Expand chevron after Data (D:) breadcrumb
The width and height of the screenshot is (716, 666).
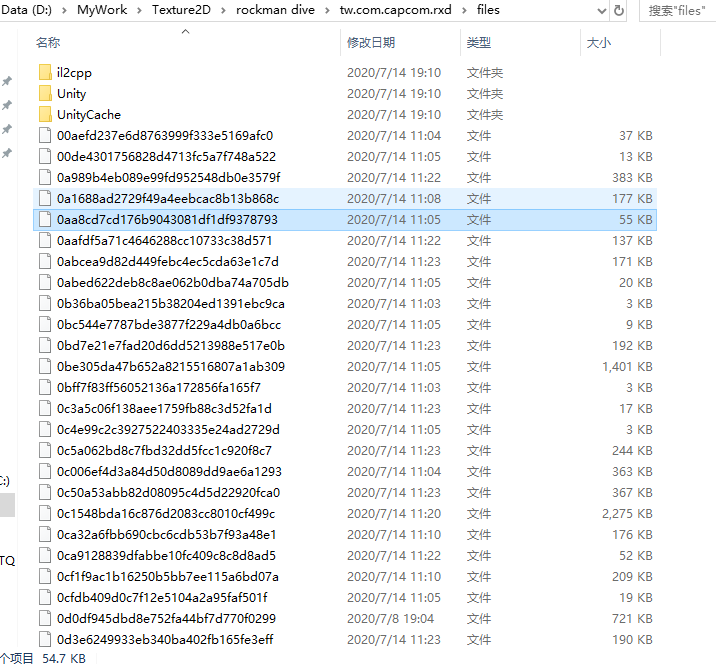(x=64, y=10)
